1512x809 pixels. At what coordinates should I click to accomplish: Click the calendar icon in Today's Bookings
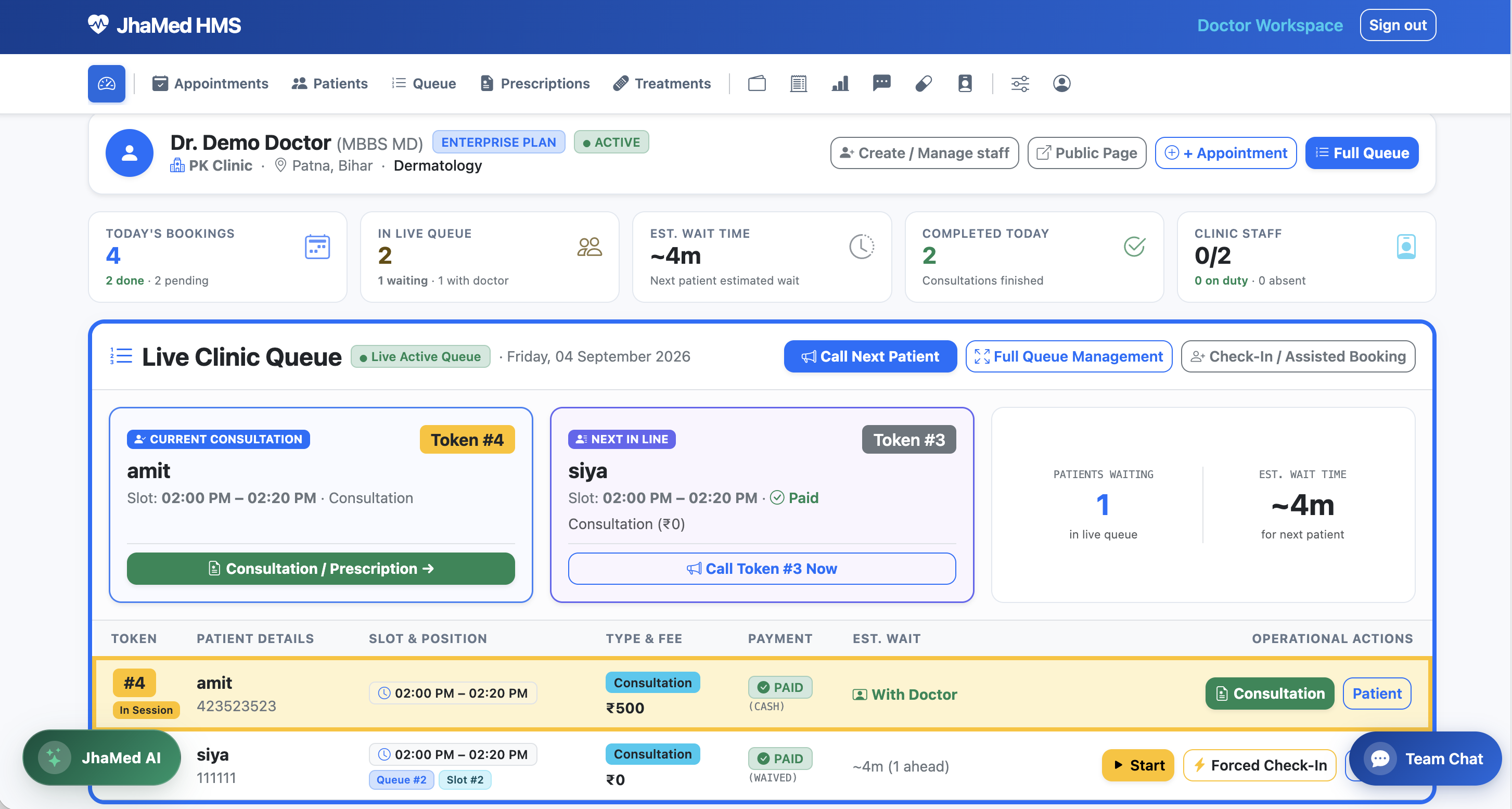(317, 247)
